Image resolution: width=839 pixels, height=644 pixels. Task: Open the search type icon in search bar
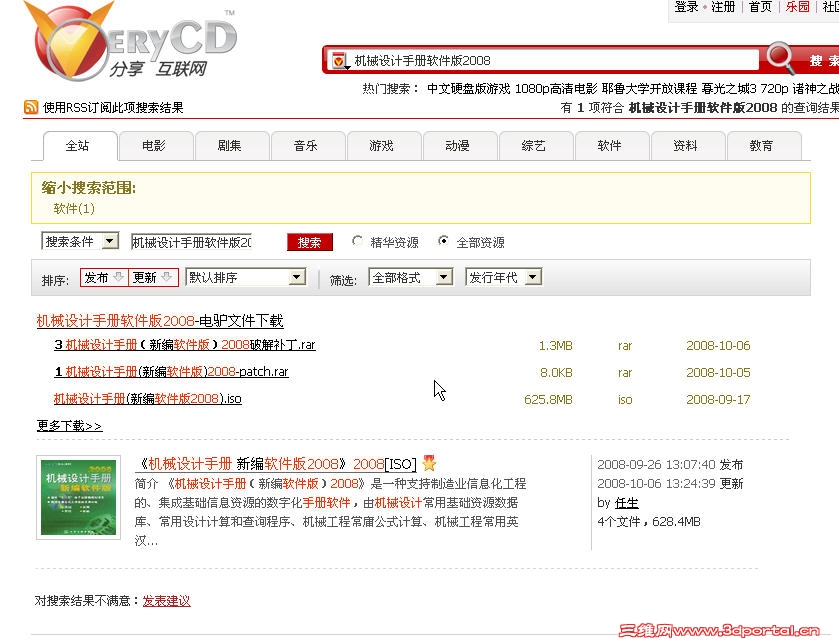coord(339,60)
